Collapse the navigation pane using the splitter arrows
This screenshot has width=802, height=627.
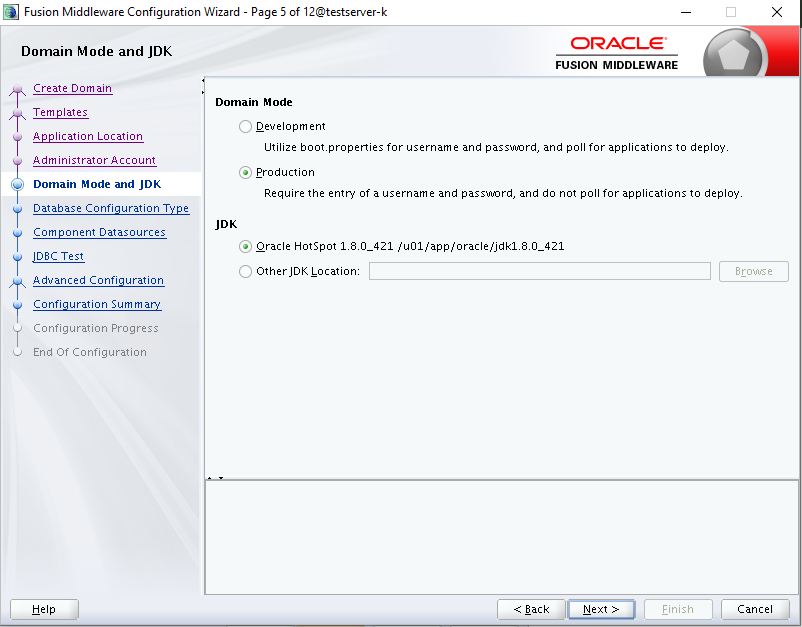pos(203,86)
